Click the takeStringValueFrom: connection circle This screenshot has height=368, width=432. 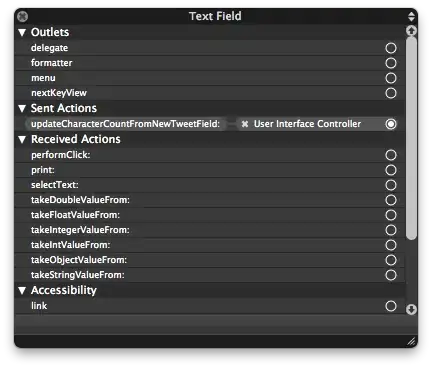pyautogui.click(x=391, y=275)
